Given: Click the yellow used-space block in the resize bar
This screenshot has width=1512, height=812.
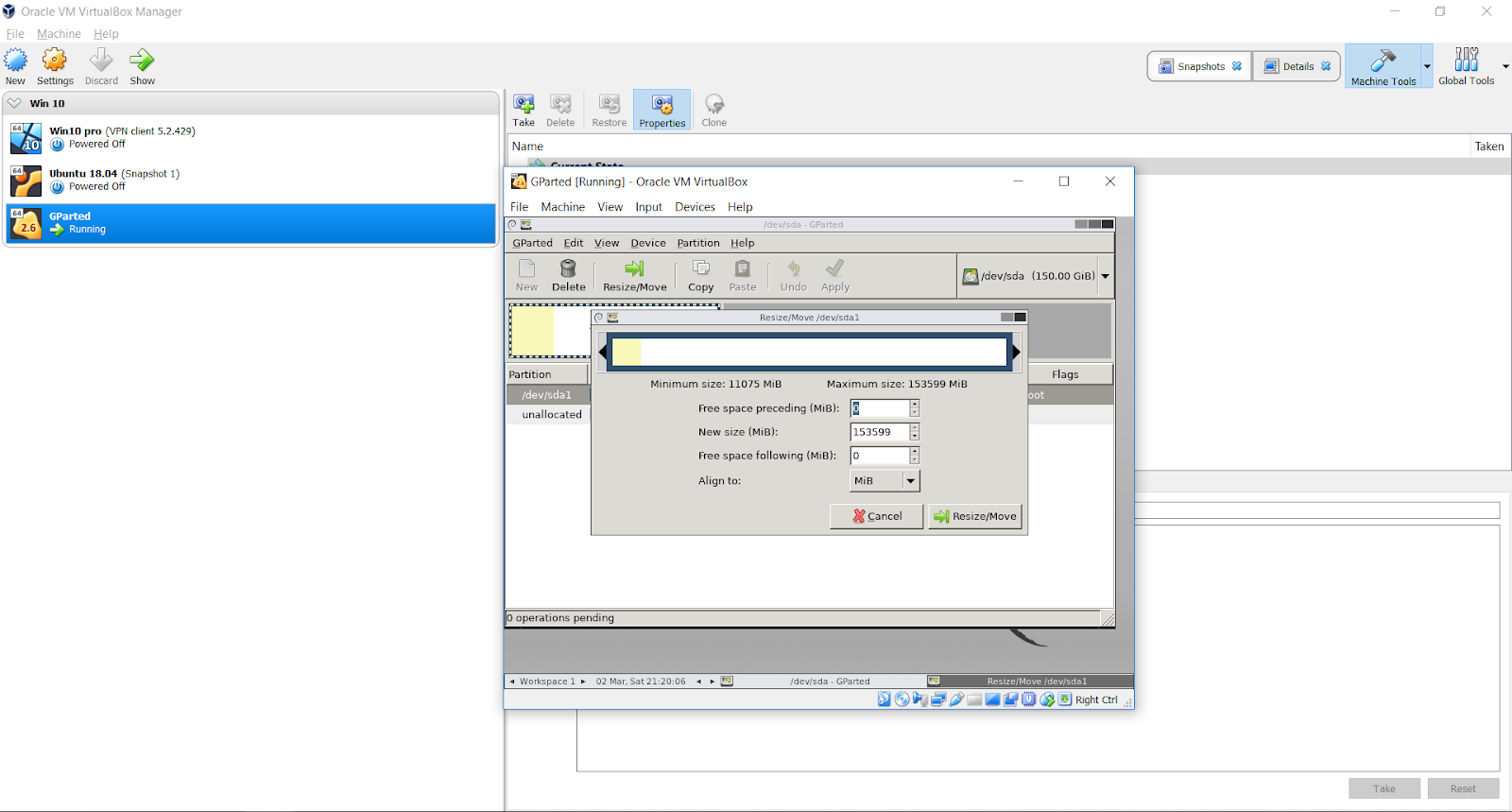Looking at the screenshot, I should (x=627, y=352).
